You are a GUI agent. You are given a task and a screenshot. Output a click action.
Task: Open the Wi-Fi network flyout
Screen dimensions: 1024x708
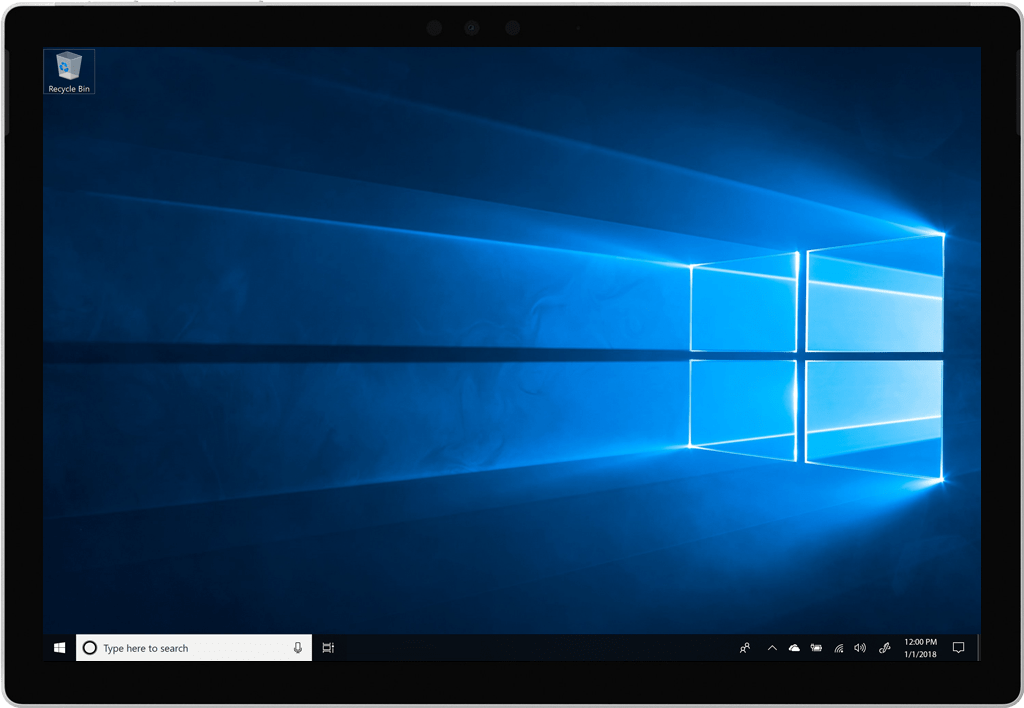839,647
